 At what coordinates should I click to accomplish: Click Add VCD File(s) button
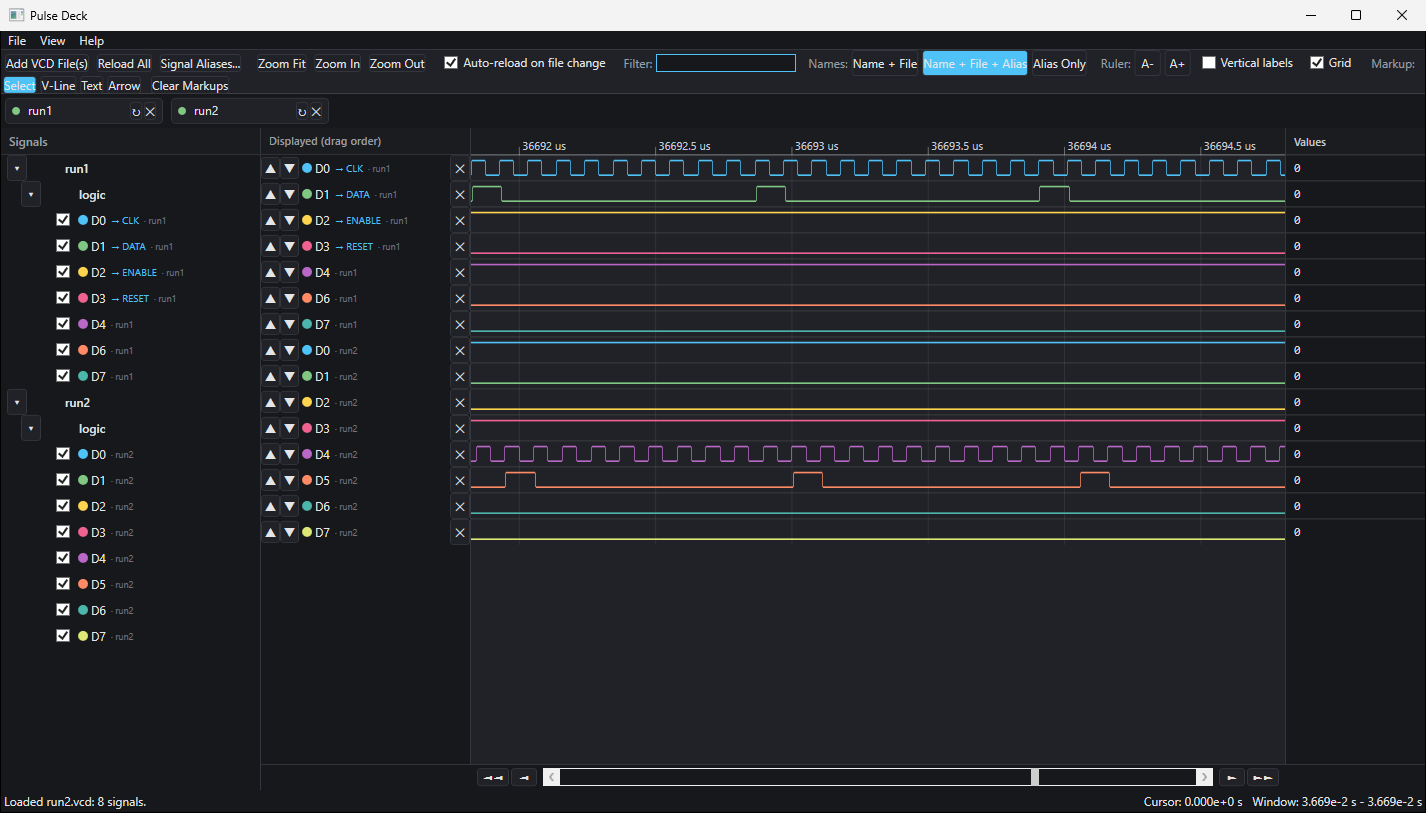point(47,64)
